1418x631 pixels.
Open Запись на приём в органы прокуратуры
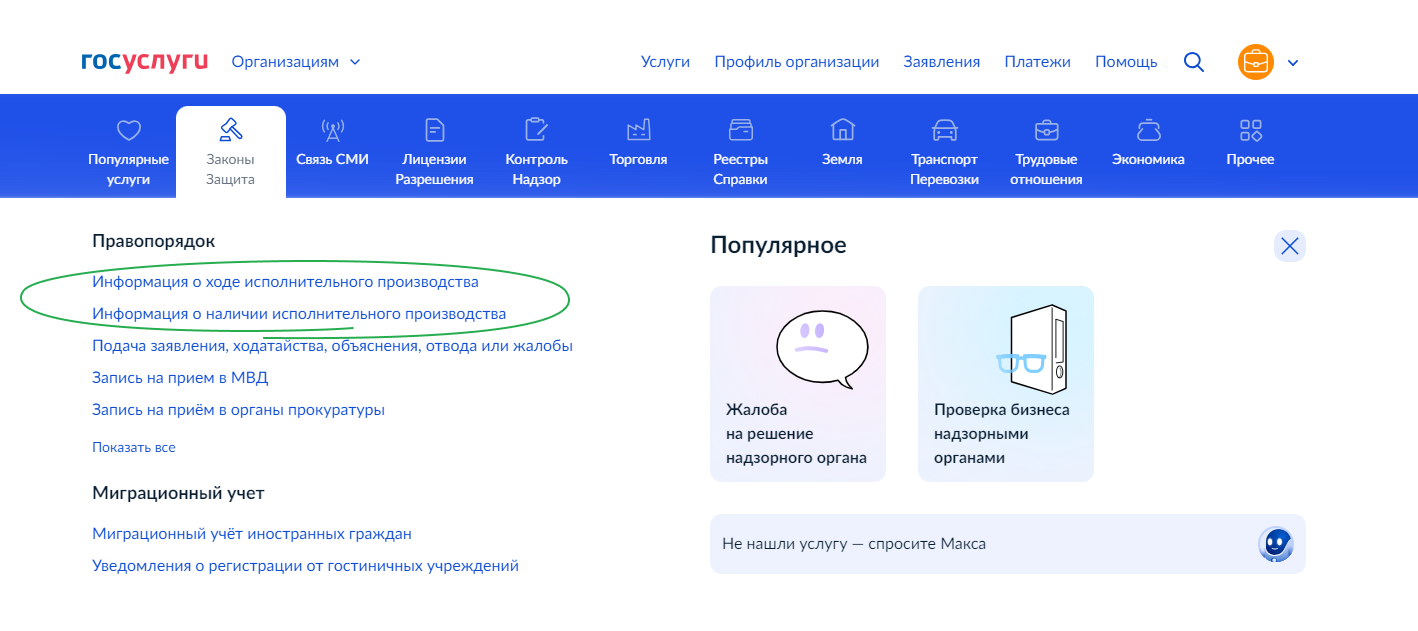(238, 410)
